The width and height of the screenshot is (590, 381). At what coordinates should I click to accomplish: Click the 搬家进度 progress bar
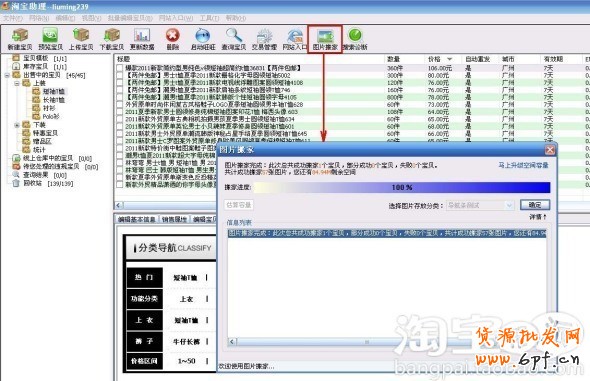click(401, 187)
